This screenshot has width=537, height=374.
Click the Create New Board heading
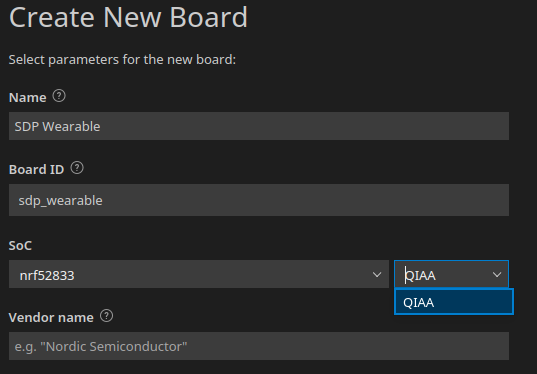128,17
